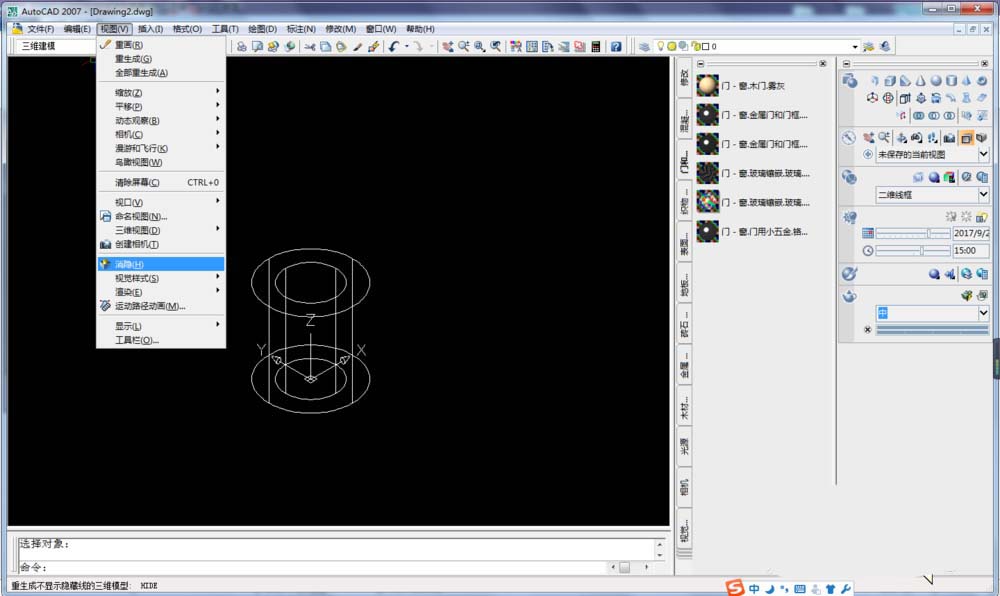1000x596 pixels.
Task: Expand the 三维视图(D) submenu
Action: [x=161, y=230]
